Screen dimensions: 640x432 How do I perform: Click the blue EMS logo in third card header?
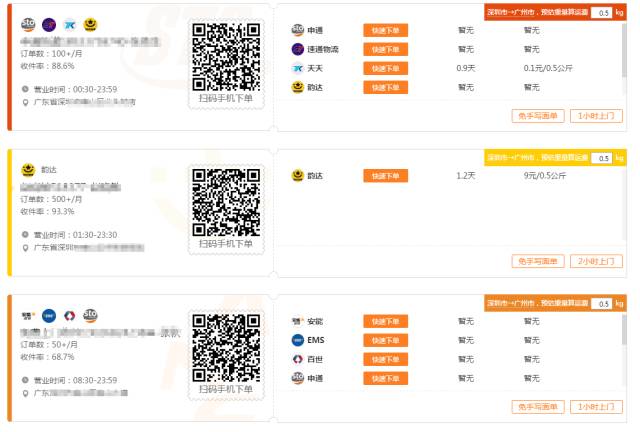49,315
